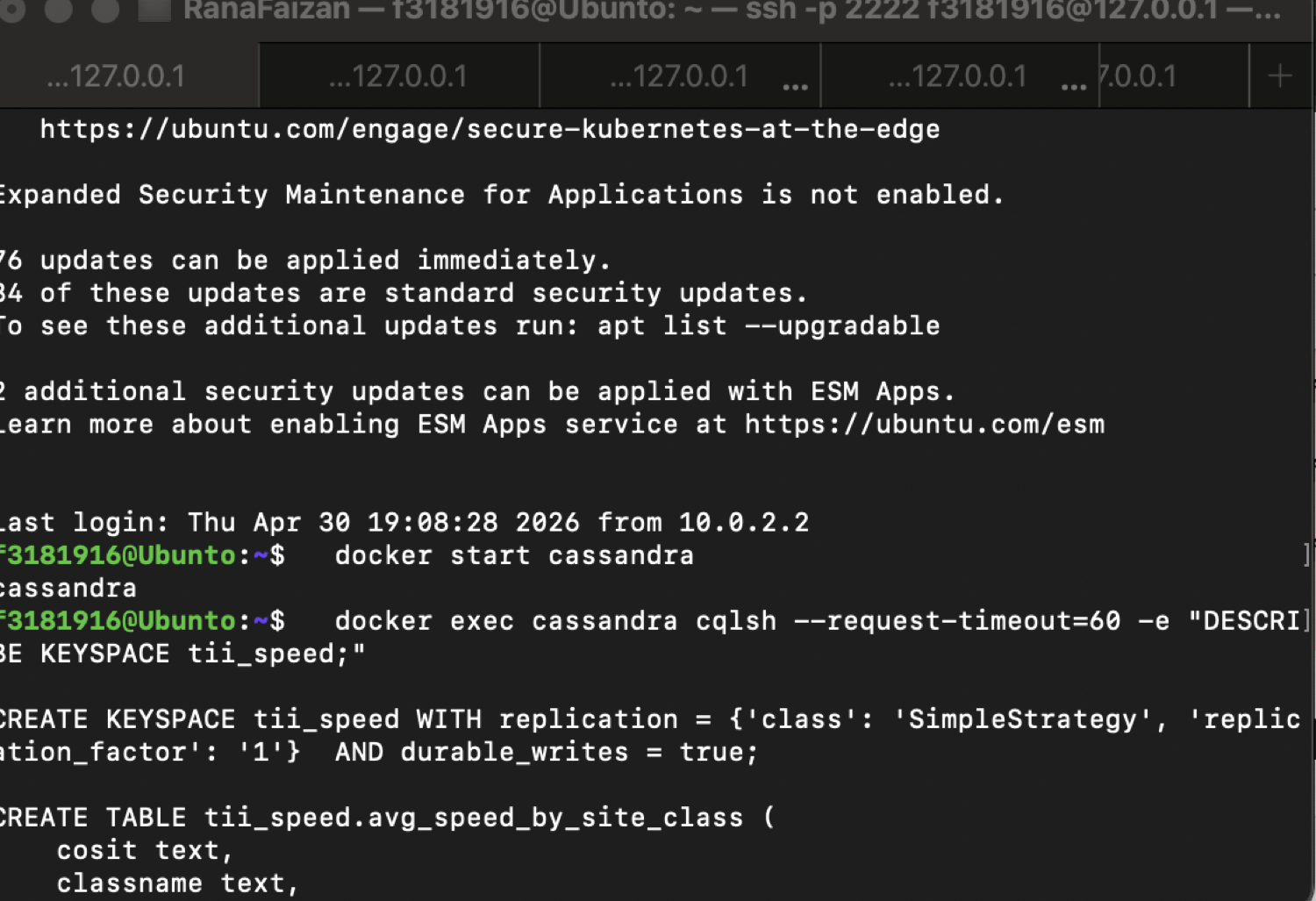This screenshot has width=1316, height=901.
Task: Click 'CREATE KEYSPACE tii_speed WITH replication' line
Action: point(650,719)
